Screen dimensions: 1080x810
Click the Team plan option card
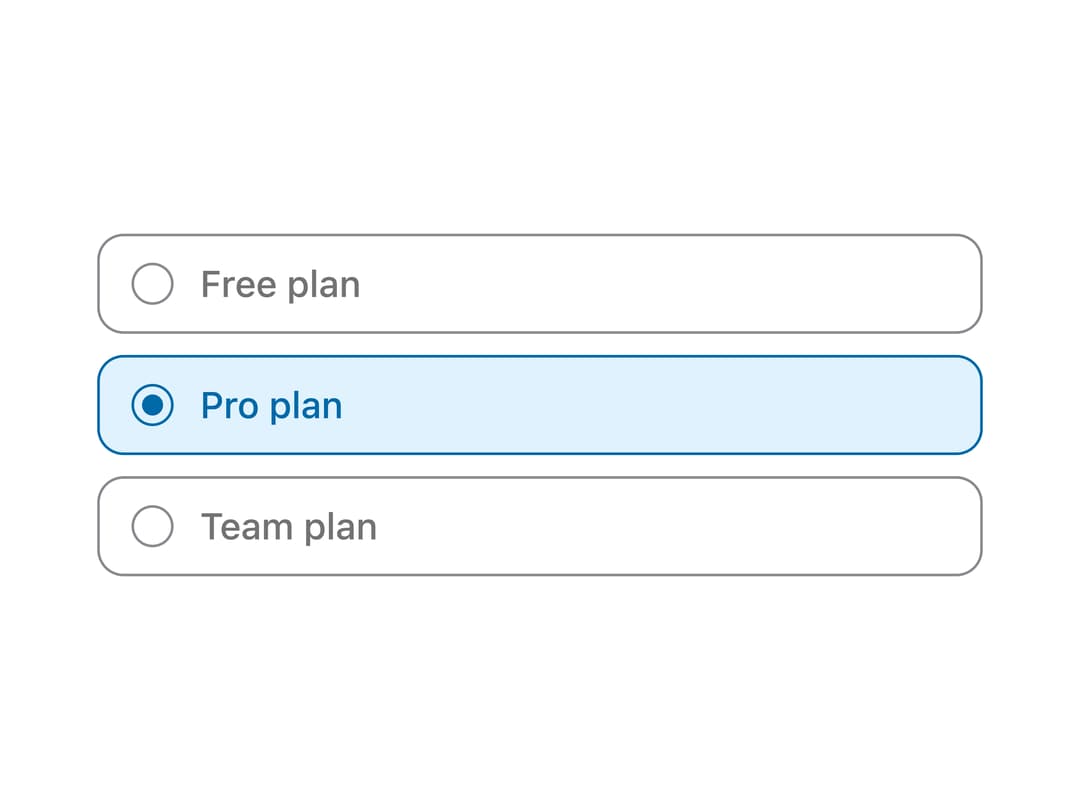tap(540, 526)
